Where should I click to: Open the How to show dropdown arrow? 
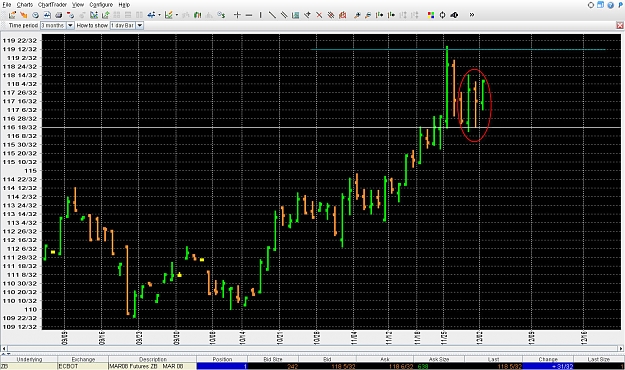point(140,26)
